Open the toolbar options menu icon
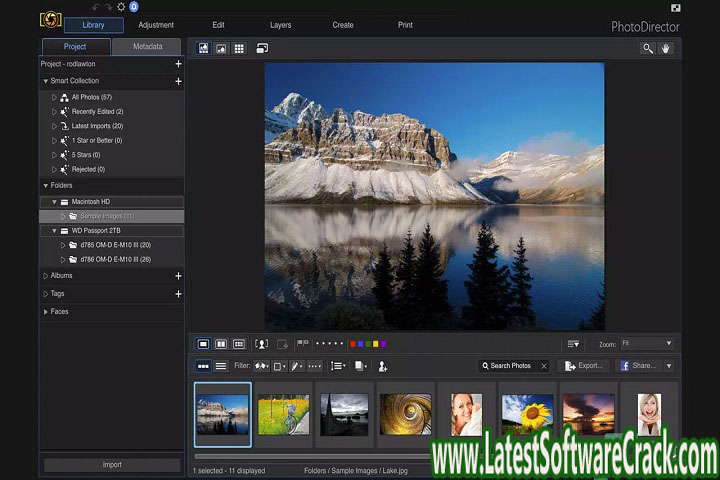The image size is (720, 480). 573,344
